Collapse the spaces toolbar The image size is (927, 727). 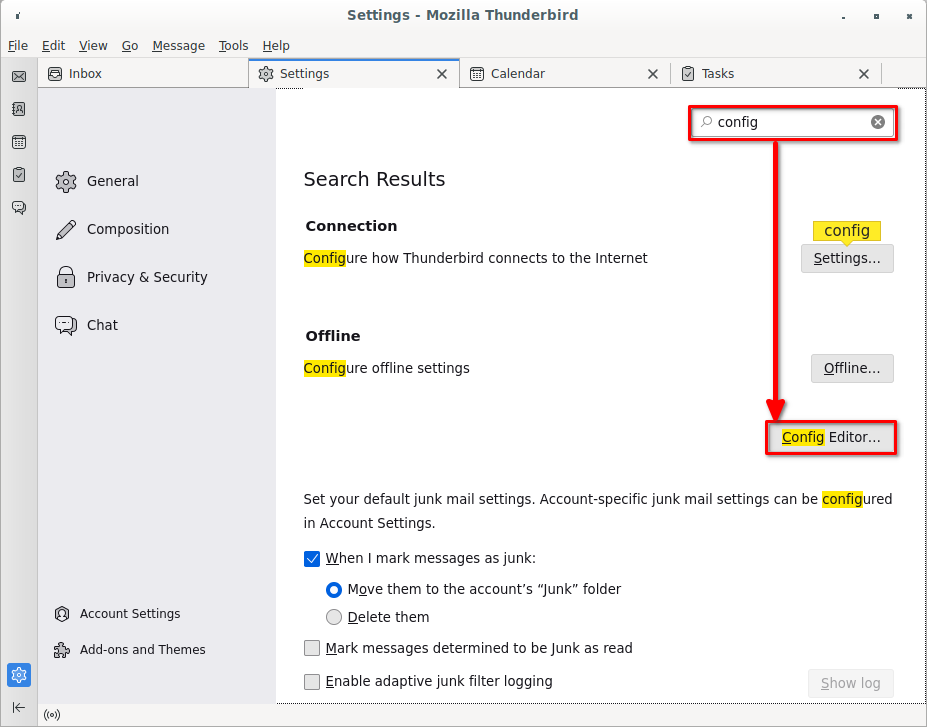18,707
